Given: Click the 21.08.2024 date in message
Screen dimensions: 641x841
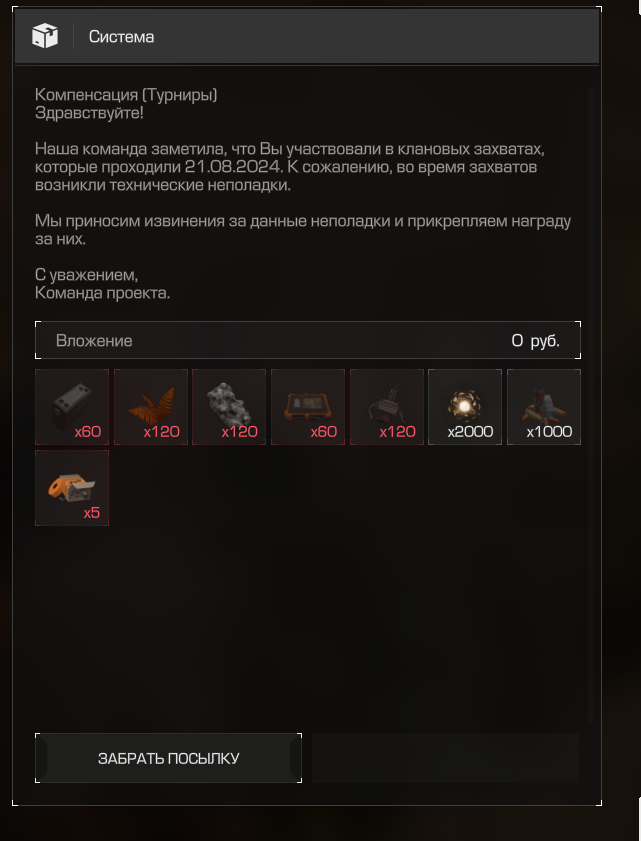Looking at the screenshot, I should pyautogui.click(x=233, y=167).
